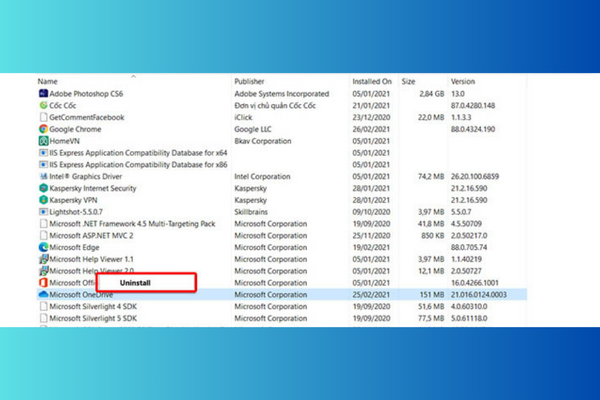This screenshot has height=400, width=600.
Task: Click the Bkav Corporation publisher cell
Action: (263, 141)
